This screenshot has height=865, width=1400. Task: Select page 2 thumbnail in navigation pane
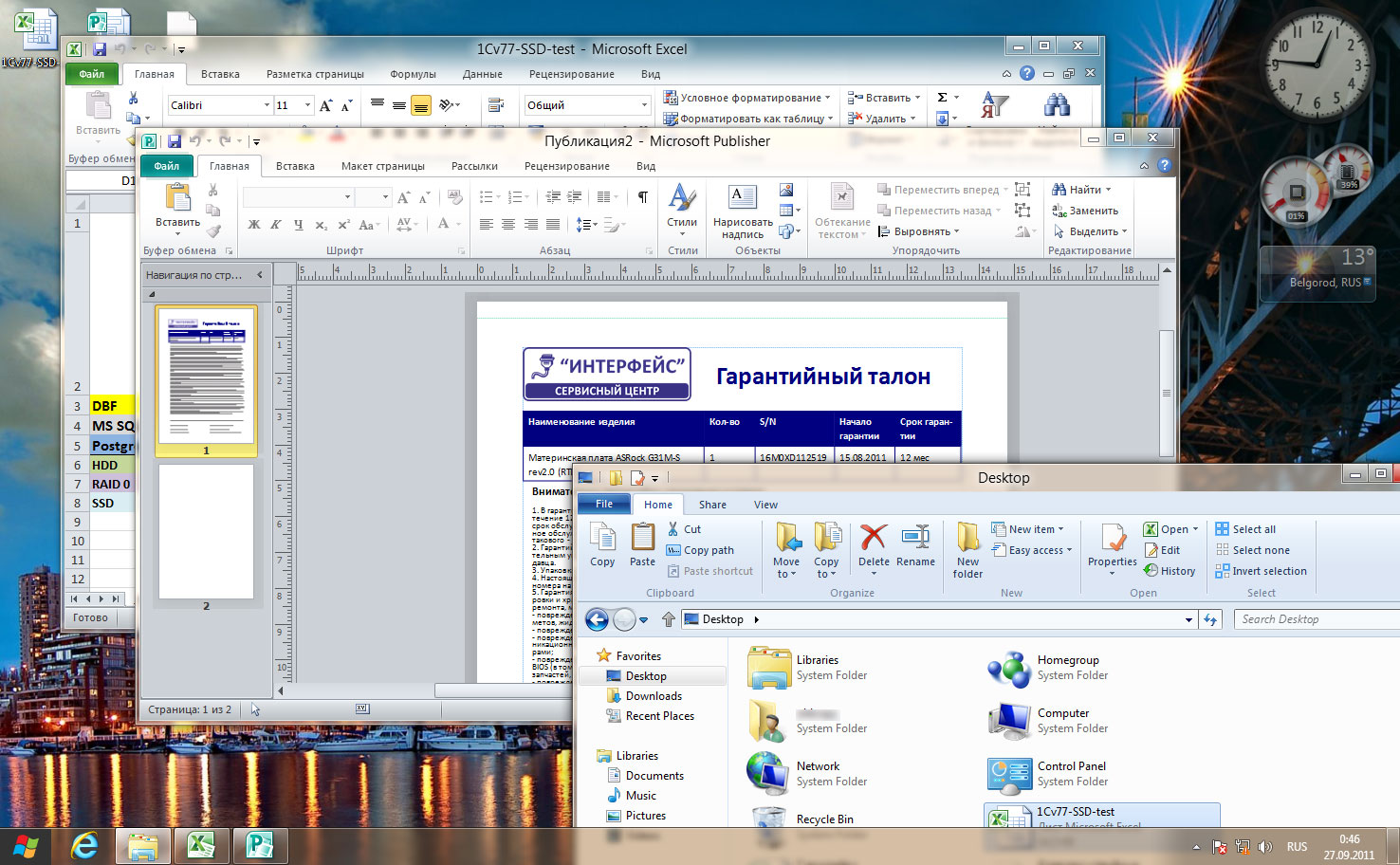pos(206,531)
